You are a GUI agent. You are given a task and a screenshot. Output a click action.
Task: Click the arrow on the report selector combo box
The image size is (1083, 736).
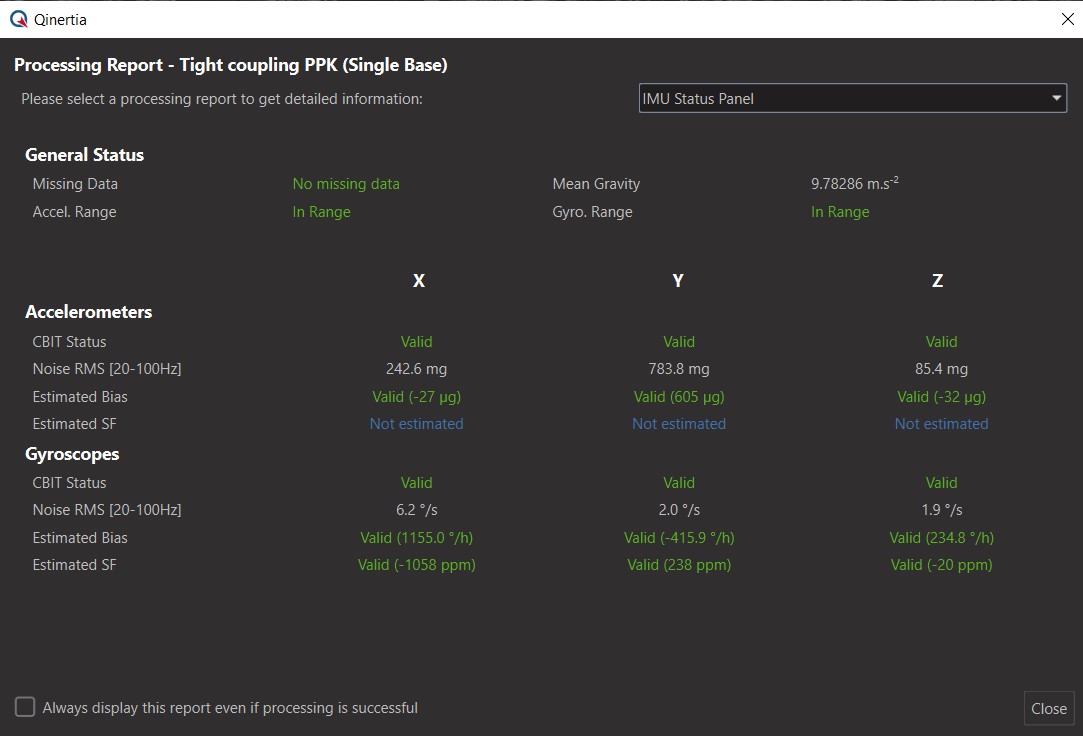pyautogui.click(x=1056, y=98)
